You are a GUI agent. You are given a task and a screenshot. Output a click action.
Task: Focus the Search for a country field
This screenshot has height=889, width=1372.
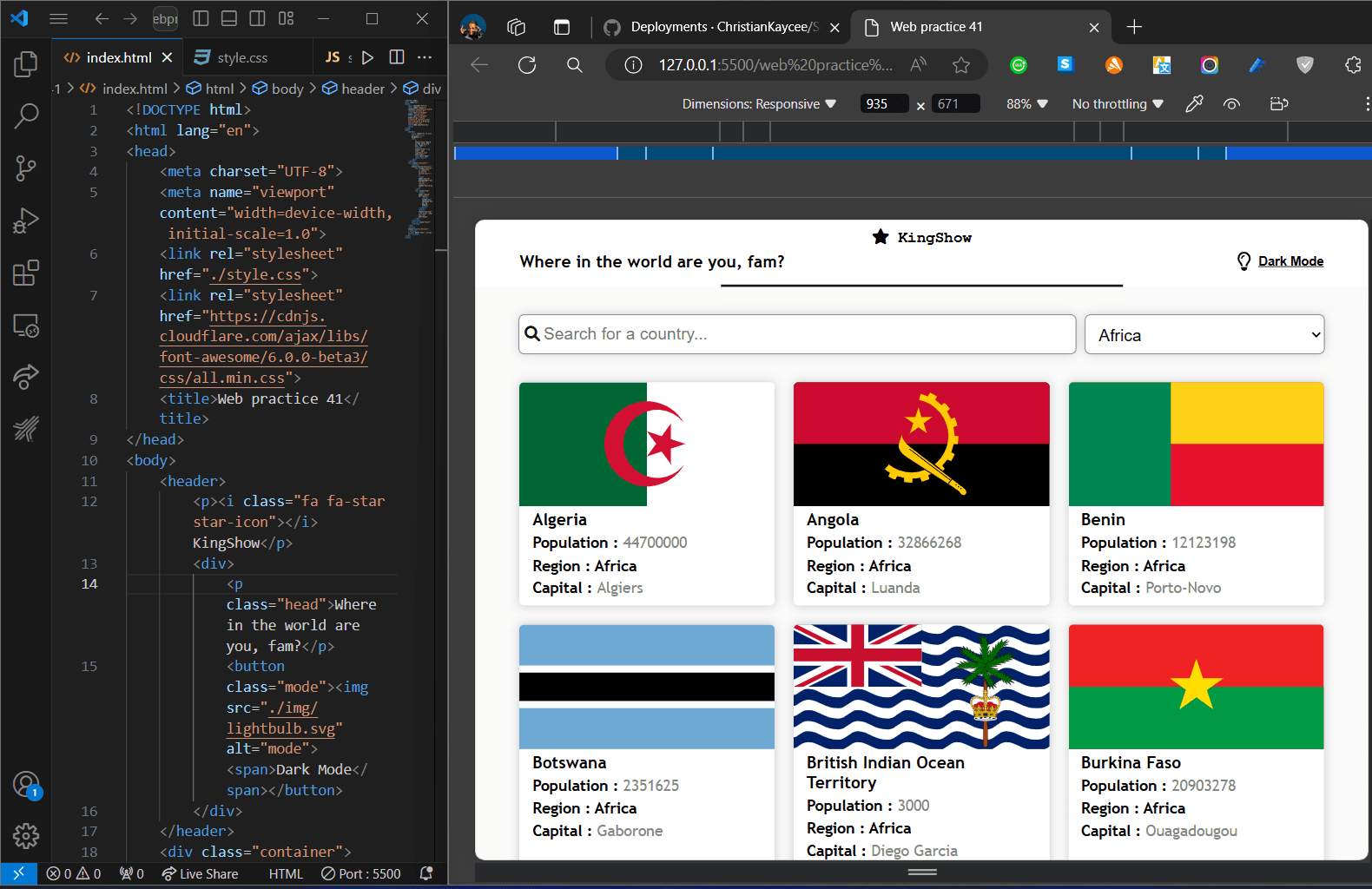click(797, 334)
